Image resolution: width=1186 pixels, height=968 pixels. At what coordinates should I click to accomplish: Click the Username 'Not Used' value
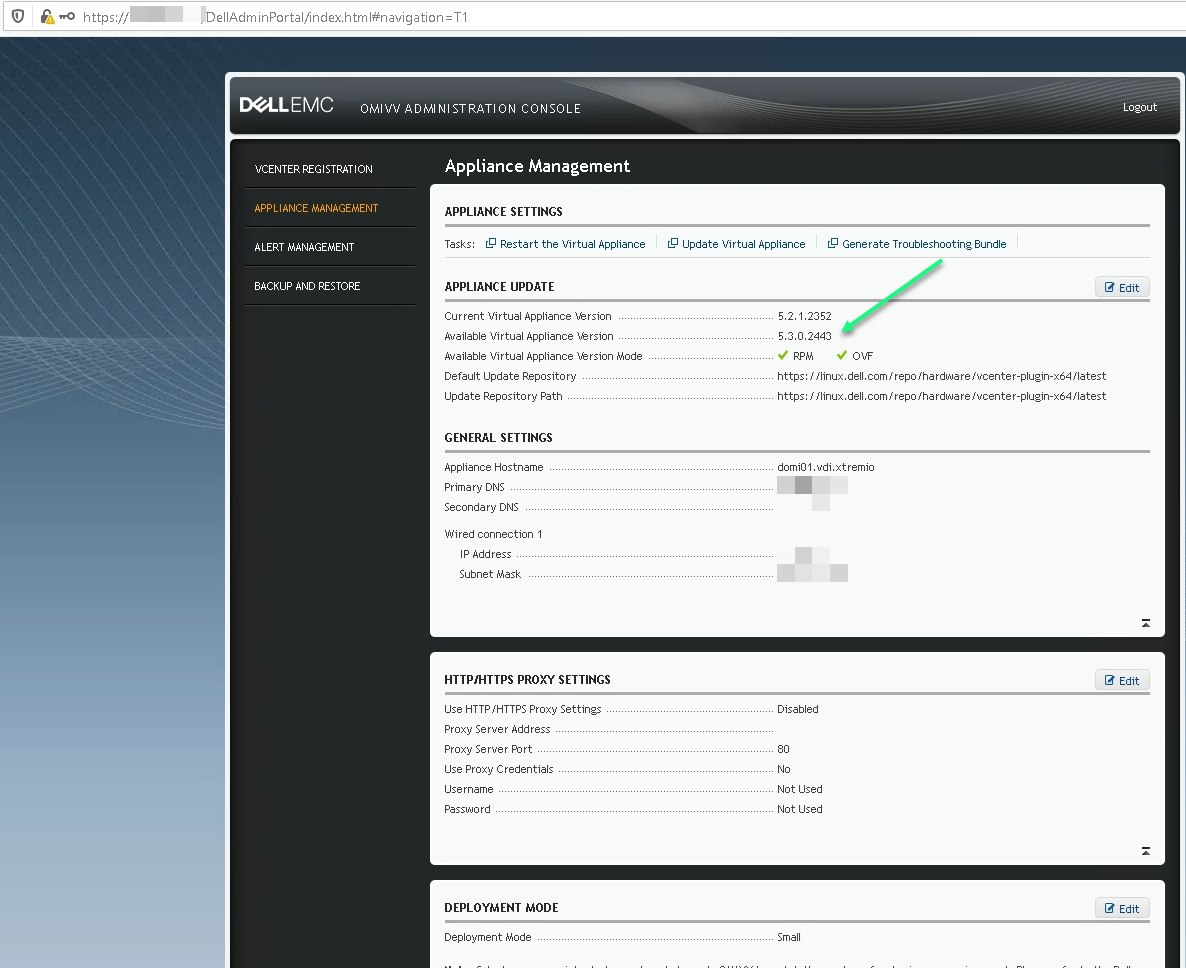799,789
